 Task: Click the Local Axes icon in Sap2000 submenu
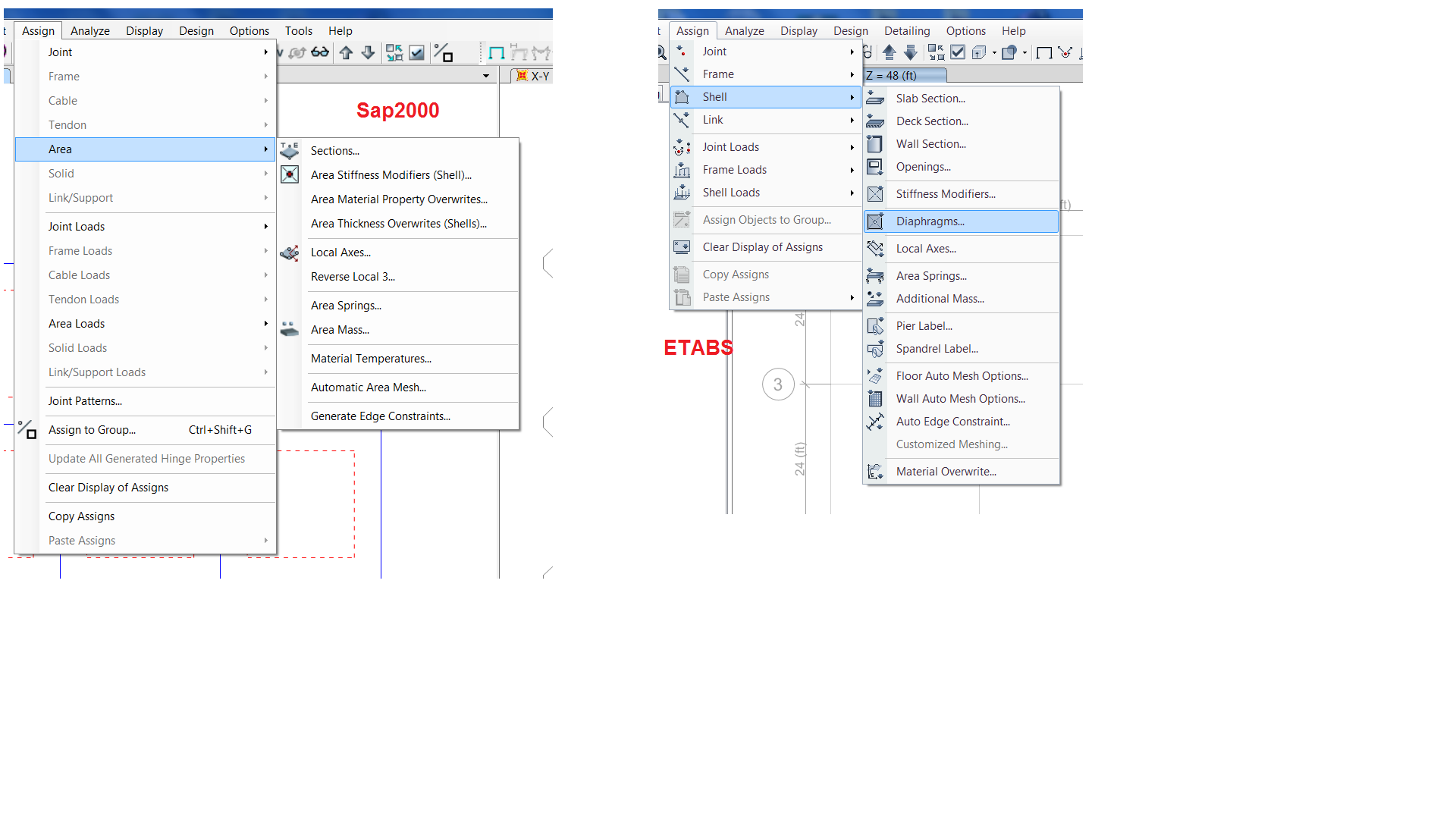[x=290, y=253]
